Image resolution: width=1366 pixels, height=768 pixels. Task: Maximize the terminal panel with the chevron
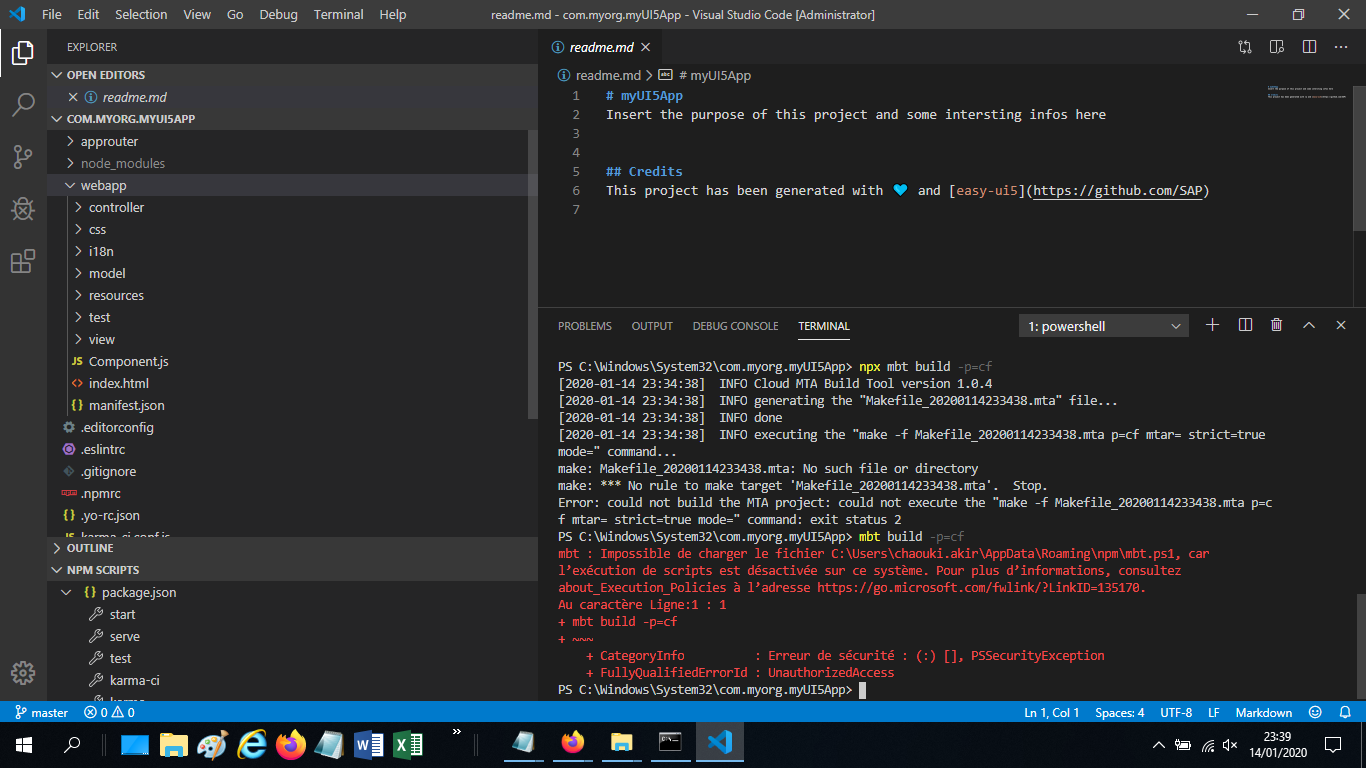(x=1308, y=325)
